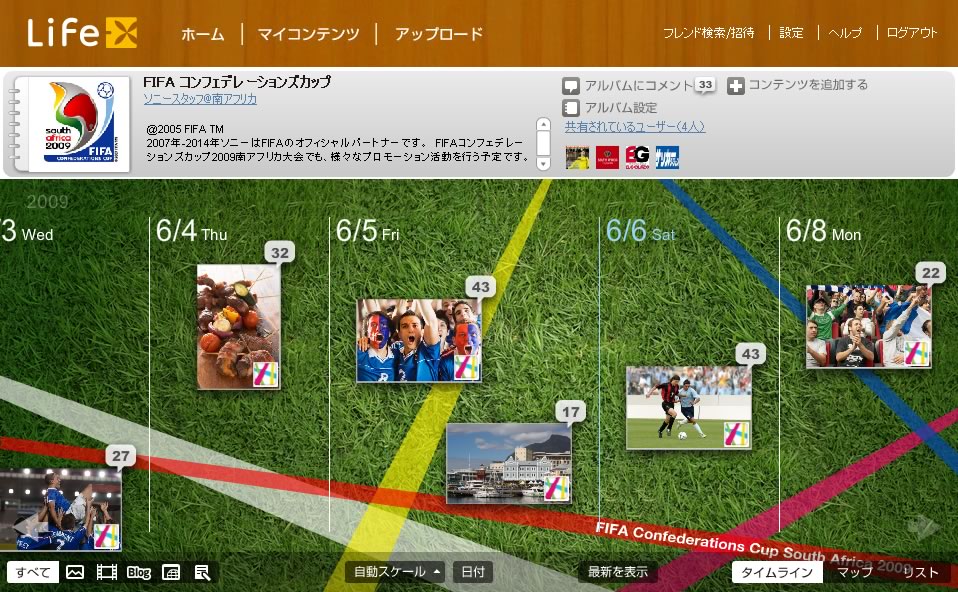Click the Life-X logo
The image size is (958, 592).
(x=82, y=32)
